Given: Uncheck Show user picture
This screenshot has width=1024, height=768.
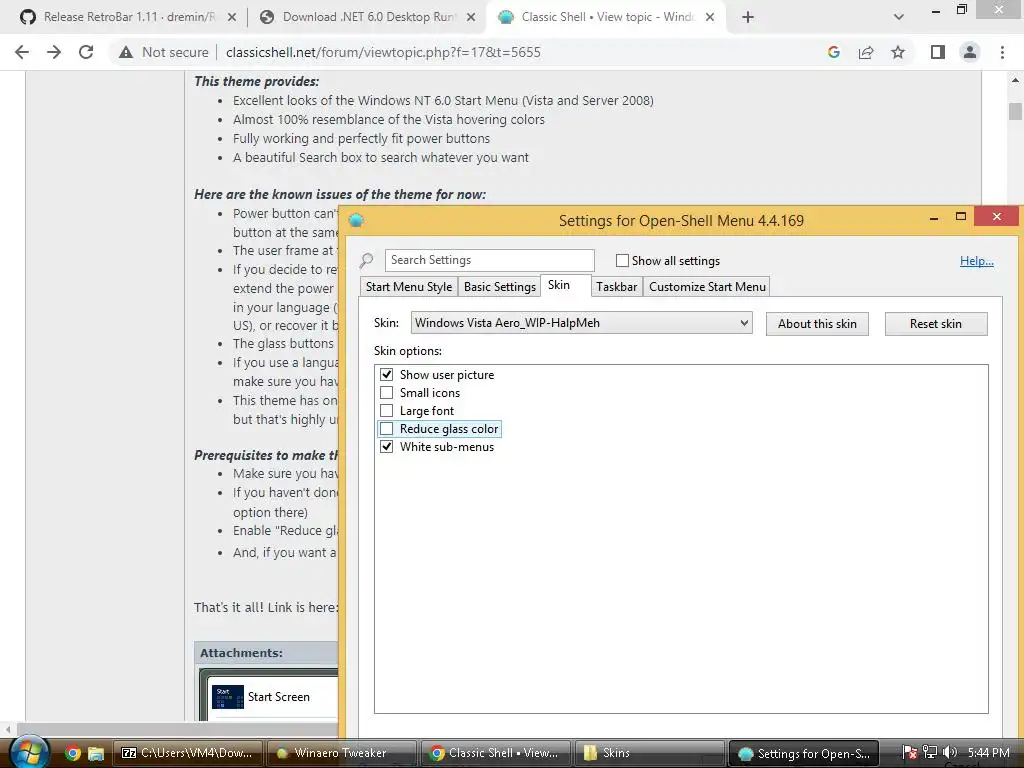Looking at the screenshot, I should 387,374.
